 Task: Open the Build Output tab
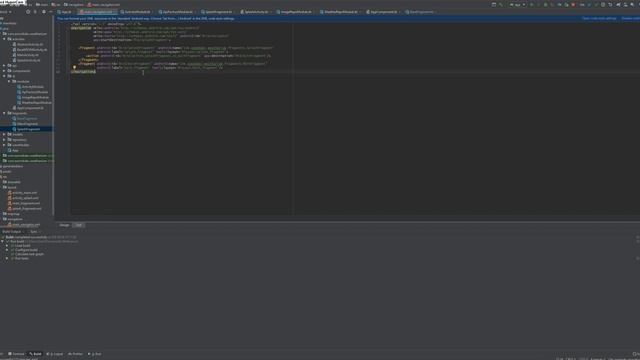(x=12, y=232)
